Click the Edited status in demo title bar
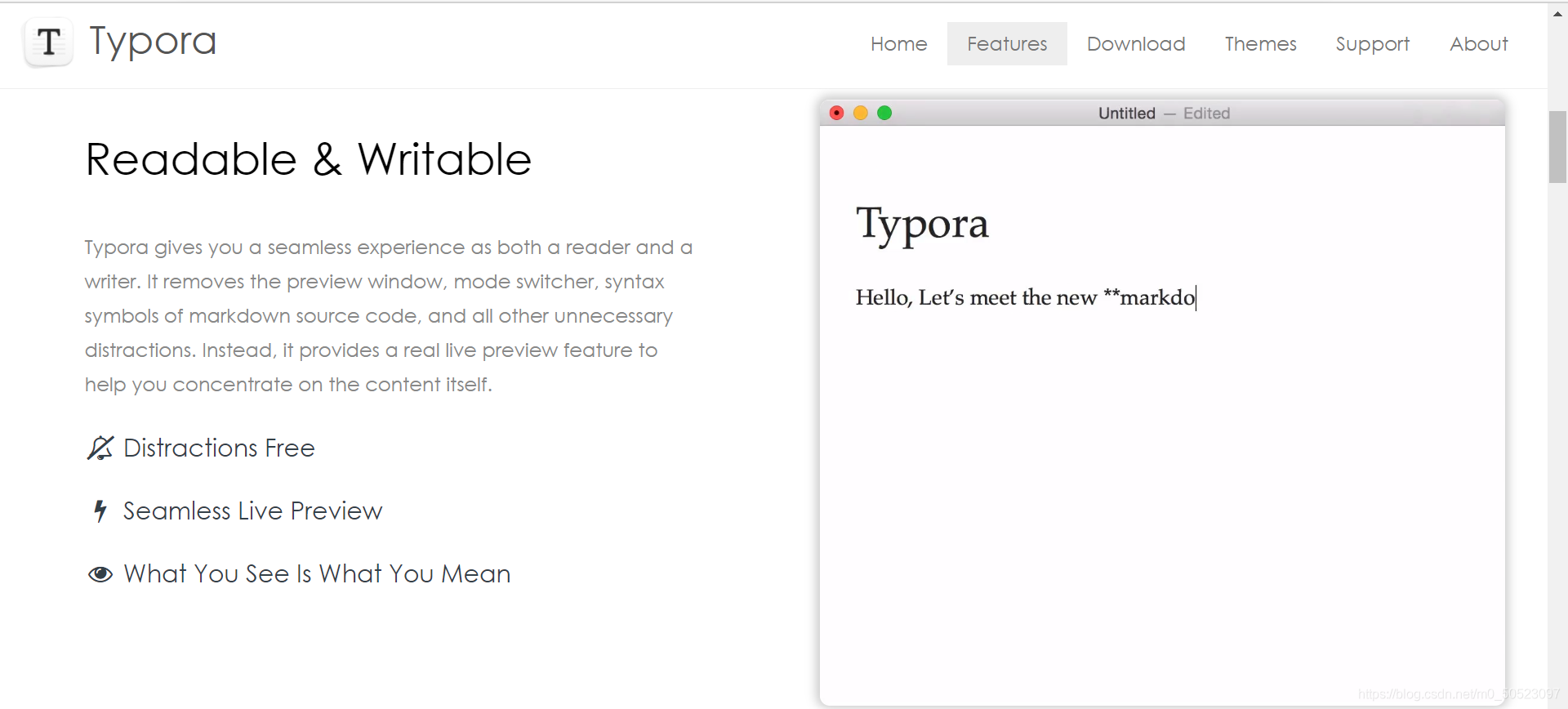This screenshot has width=1568, height=709. 1206,114
